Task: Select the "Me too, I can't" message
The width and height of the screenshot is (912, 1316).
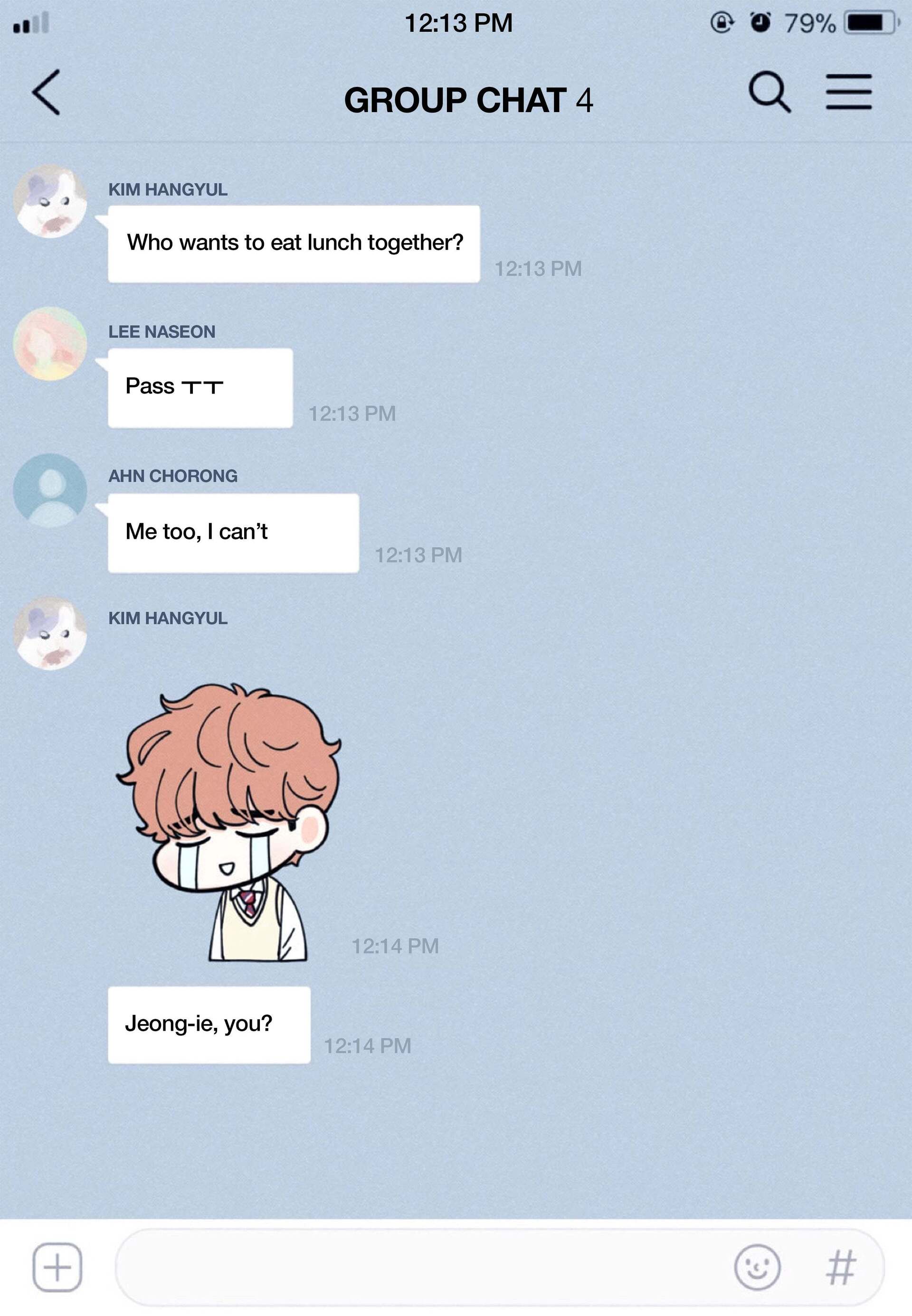Action: click(x=234, y=533)
